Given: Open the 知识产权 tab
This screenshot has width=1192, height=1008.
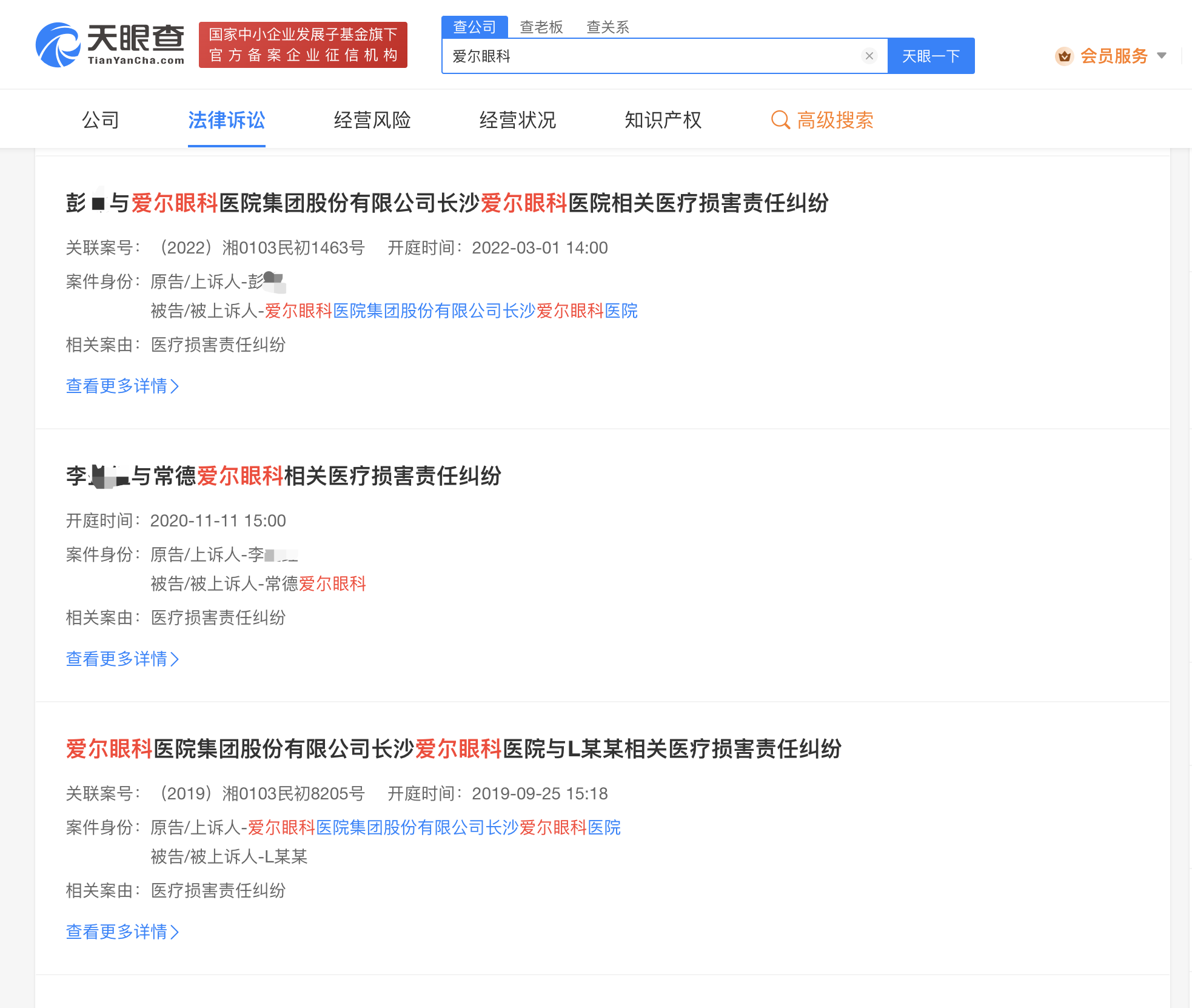Looking at the screenshot, I should [663, 120].
